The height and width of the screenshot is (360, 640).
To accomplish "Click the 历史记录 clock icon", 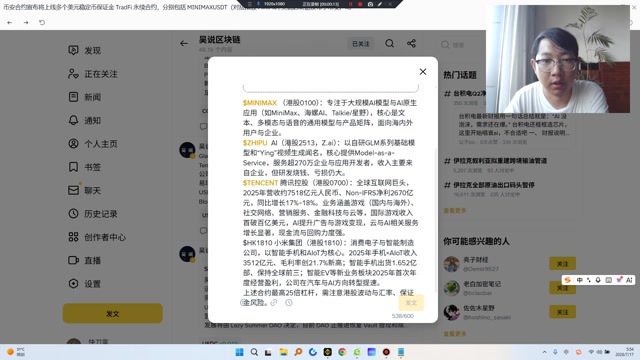I will click(73, 213).
